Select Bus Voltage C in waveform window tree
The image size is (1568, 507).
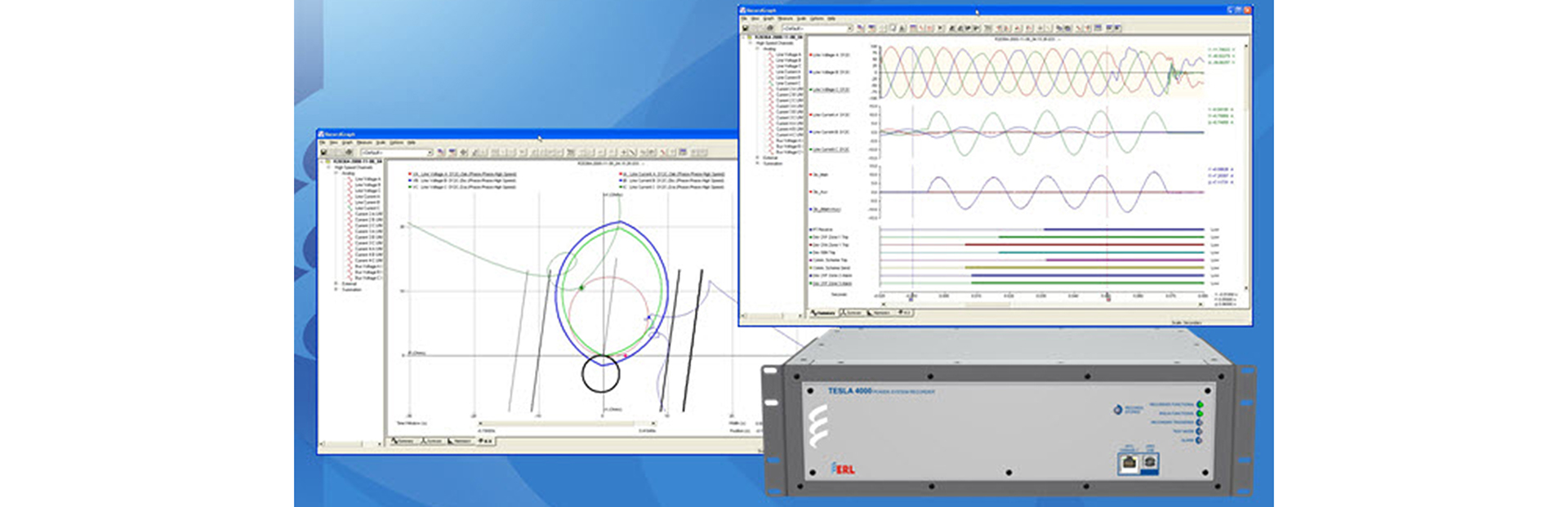pos(788,152)
